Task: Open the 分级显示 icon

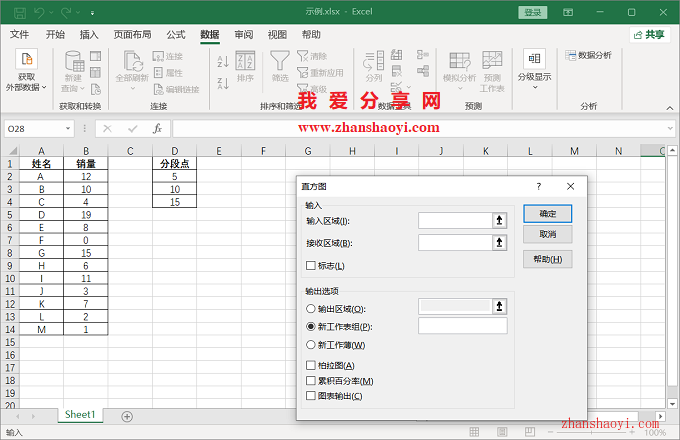Action: click(534, 59)
